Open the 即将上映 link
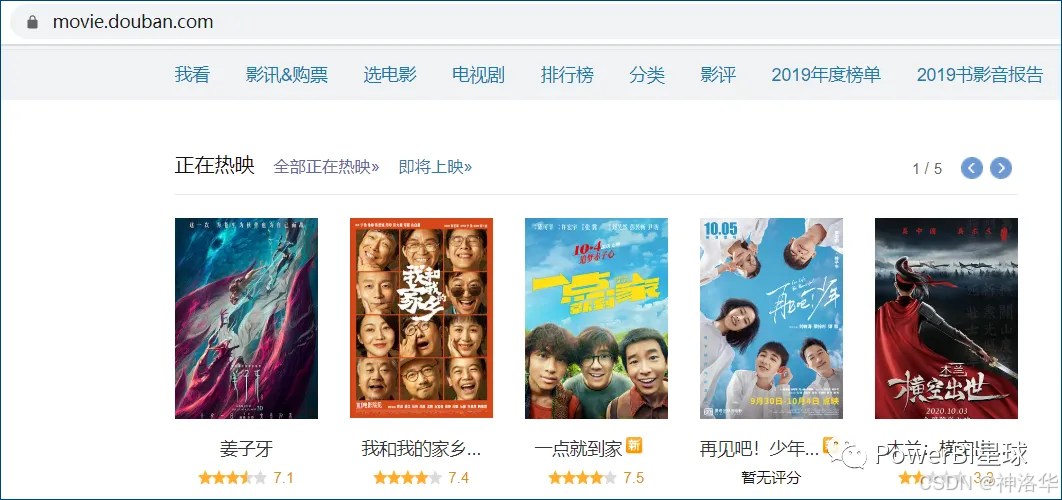The height and width of the screenshot is (500, 1062). pyautogui.click(x=436, y=167)
